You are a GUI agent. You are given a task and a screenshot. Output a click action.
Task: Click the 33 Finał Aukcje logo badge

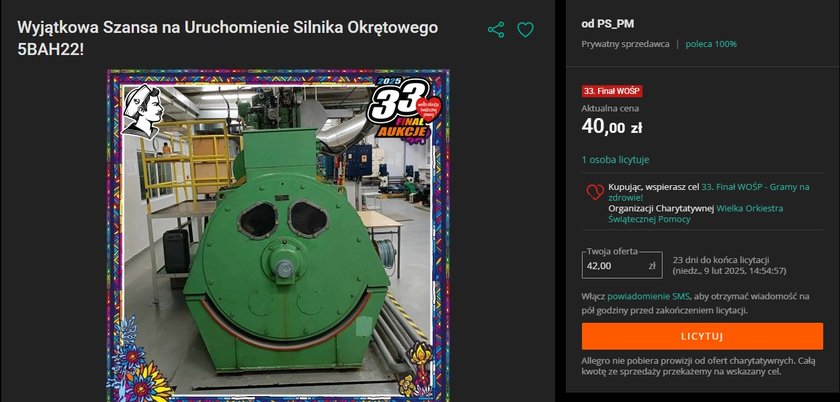click(x=404, y=109)
